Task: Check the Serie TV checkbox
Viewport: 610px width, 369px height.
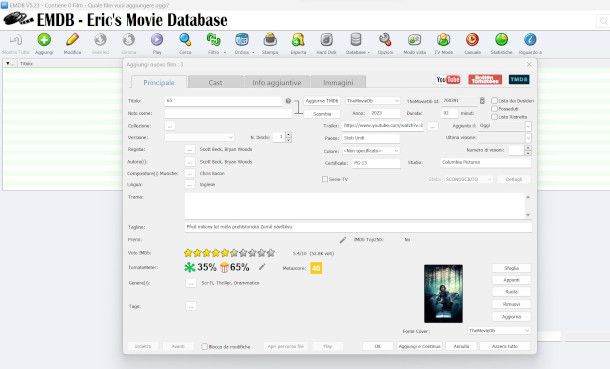Action: click(x=325, y=179)
